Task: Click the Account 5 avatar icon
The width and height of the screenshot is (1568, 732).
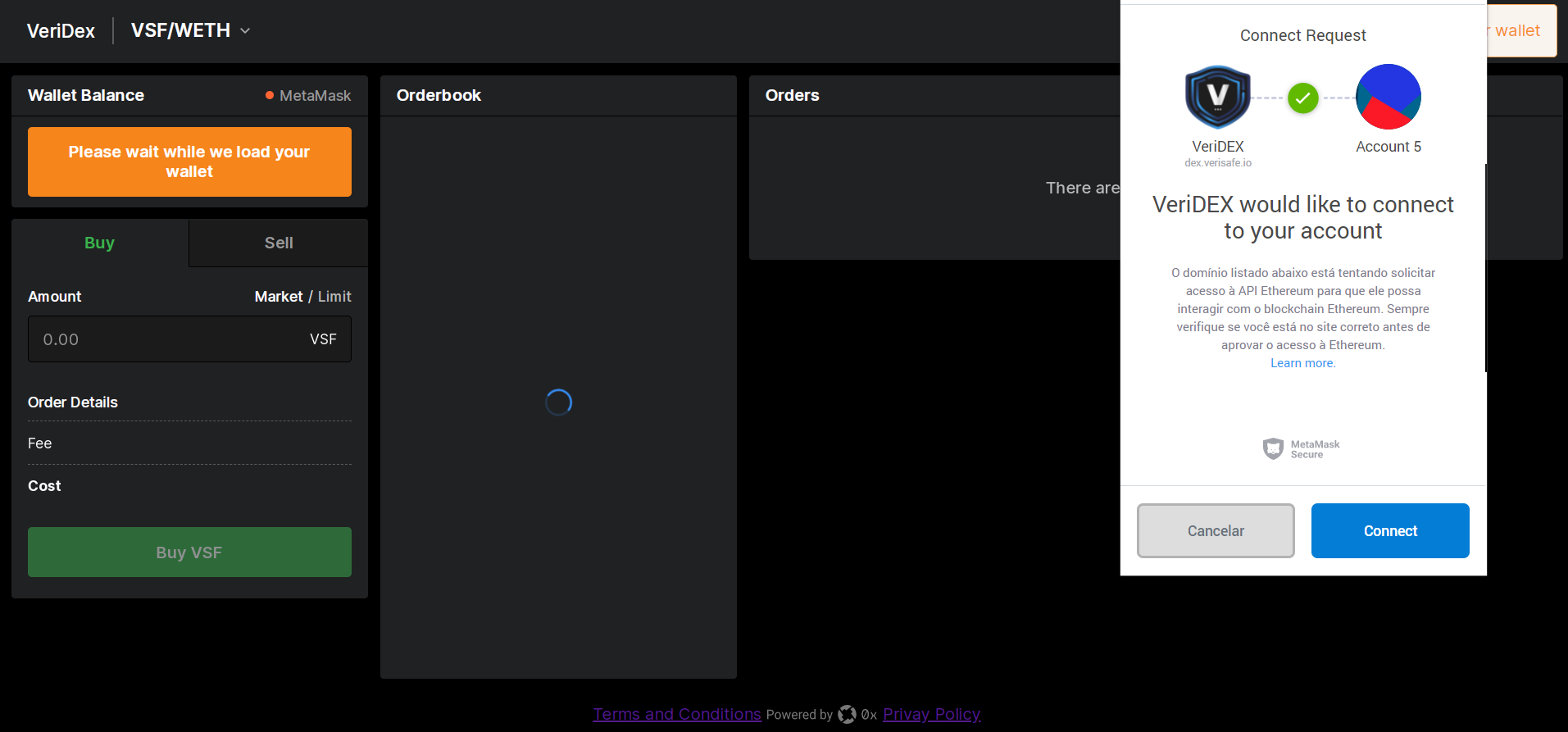Action: [x=1388, y=97]
